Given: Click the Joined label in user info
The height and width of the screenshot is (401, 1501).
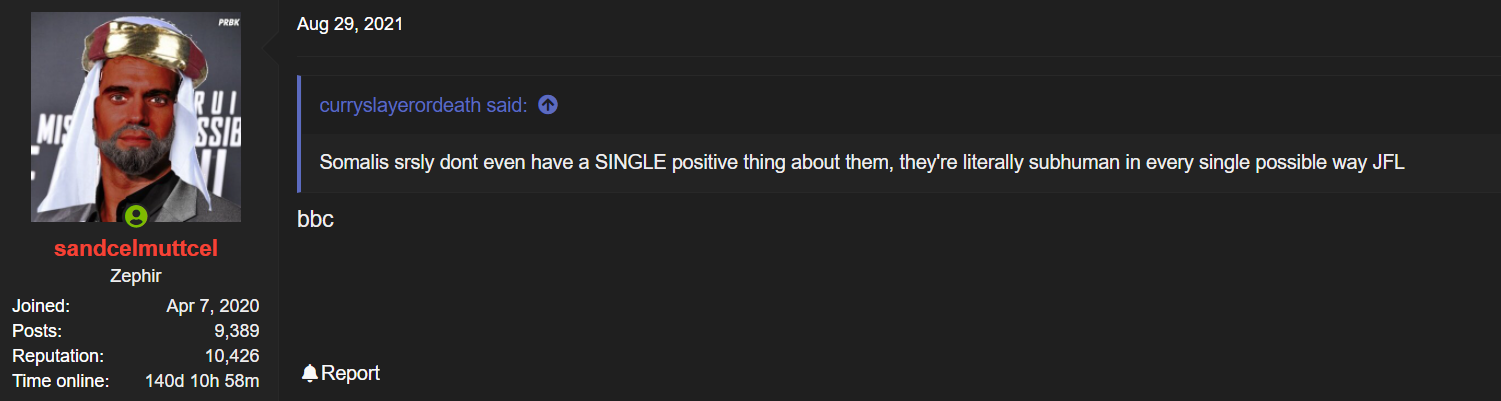Looking at the screenshot, I should coord(41,306).
